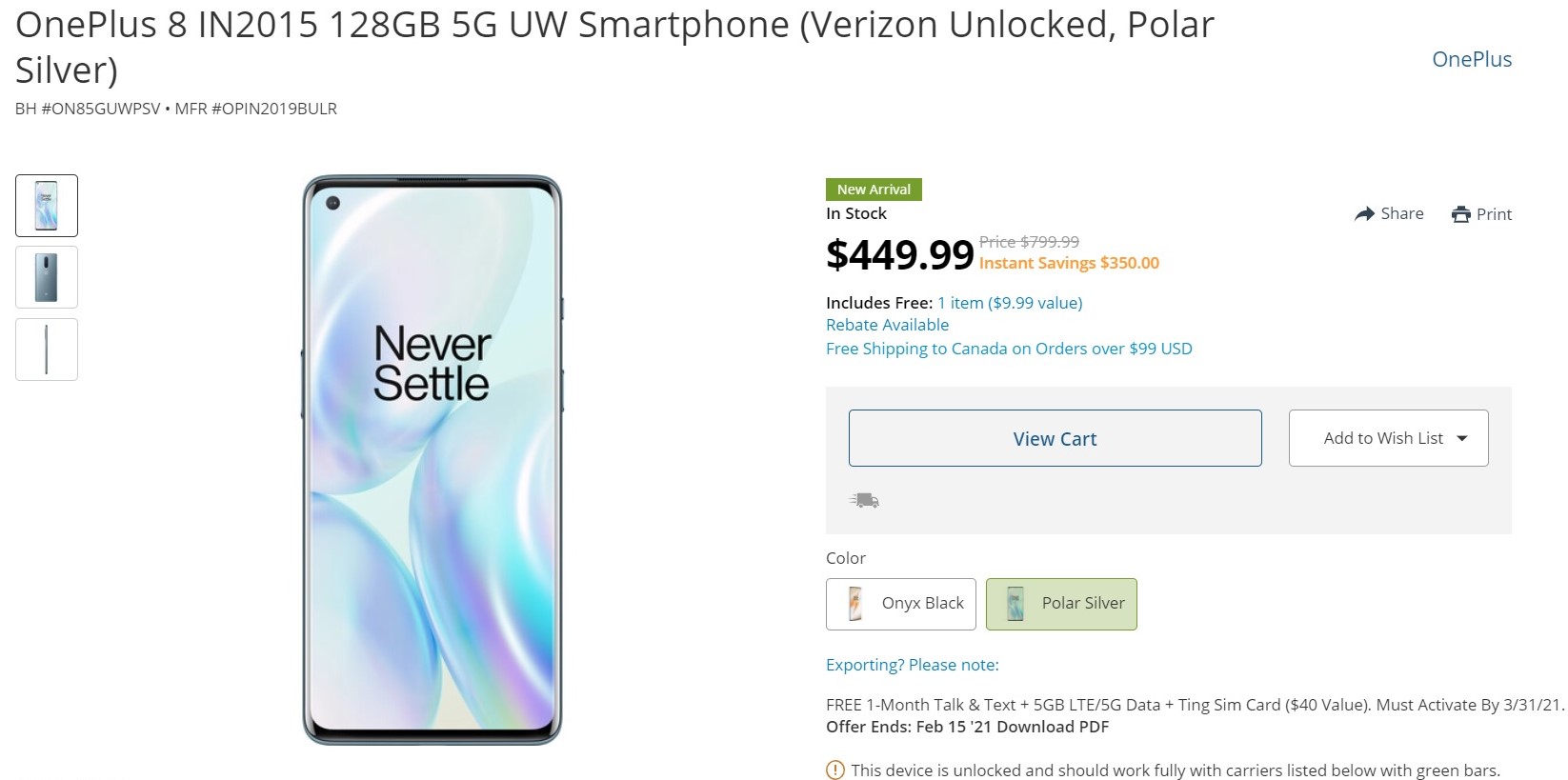Open the Exporting? Please note link
Viewport: 1568px width, 780px height.
pos(912,665)
